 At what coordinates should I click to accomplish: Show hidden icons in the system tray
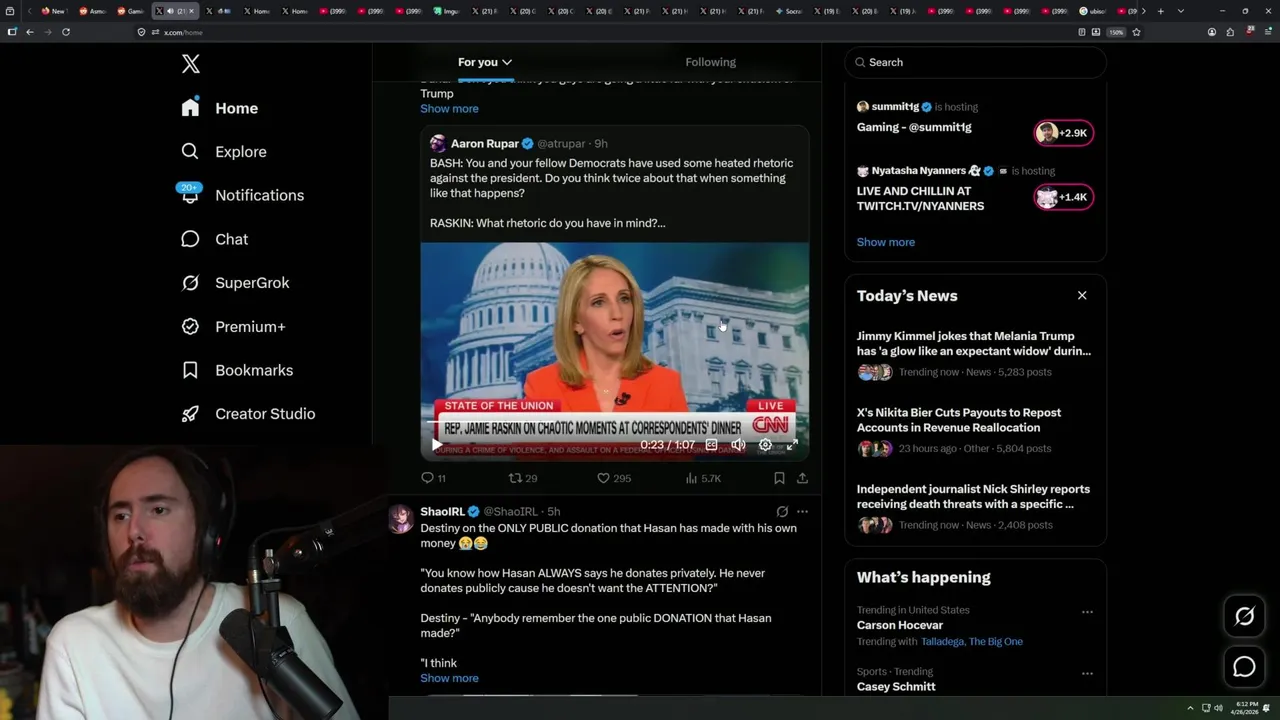pyautogui.click(x=1190, y=708)
